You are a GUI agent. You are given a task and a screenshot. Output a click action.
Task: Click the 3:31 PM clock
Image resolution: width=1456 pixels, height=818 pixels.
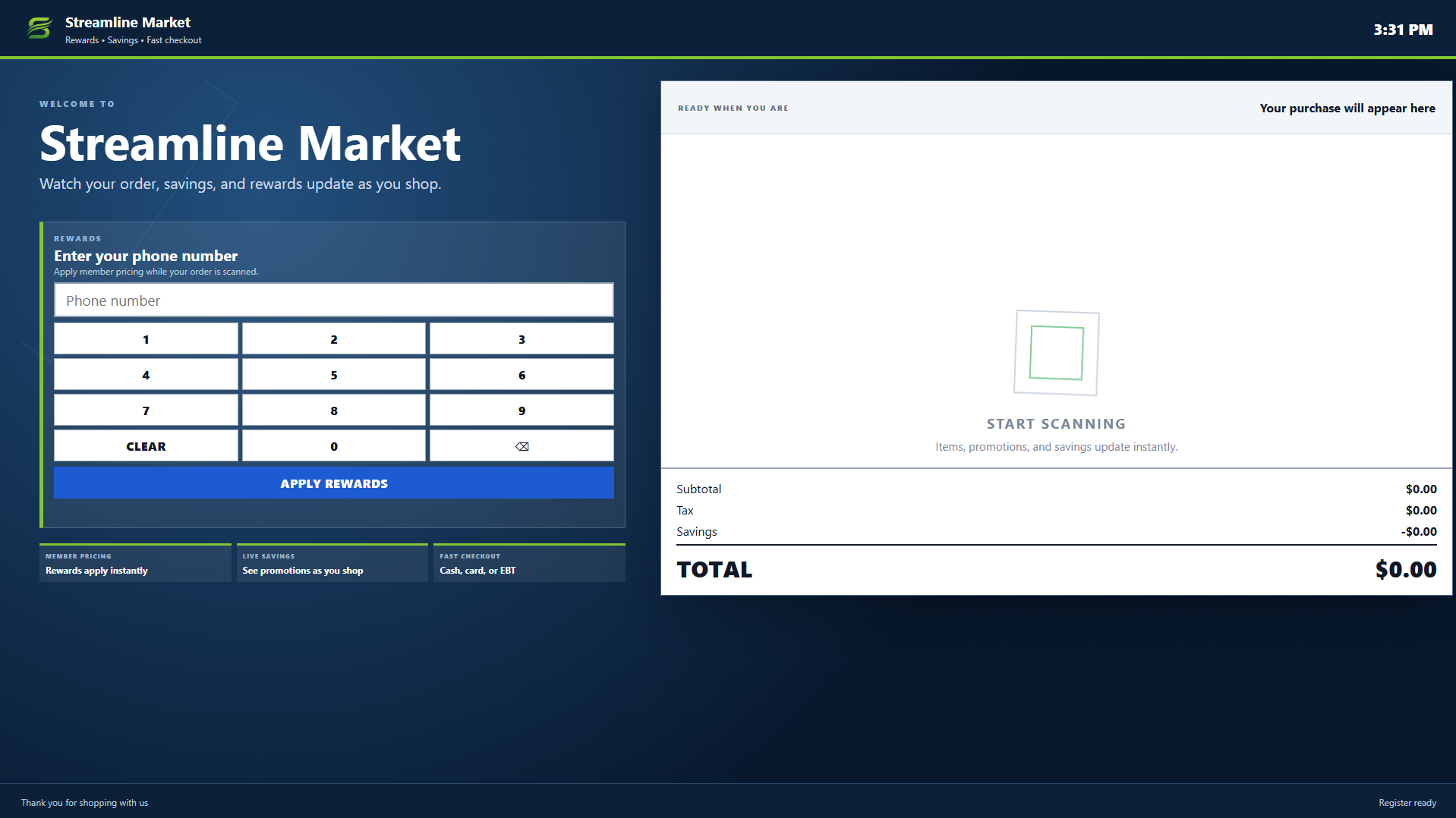[1403, 30]
